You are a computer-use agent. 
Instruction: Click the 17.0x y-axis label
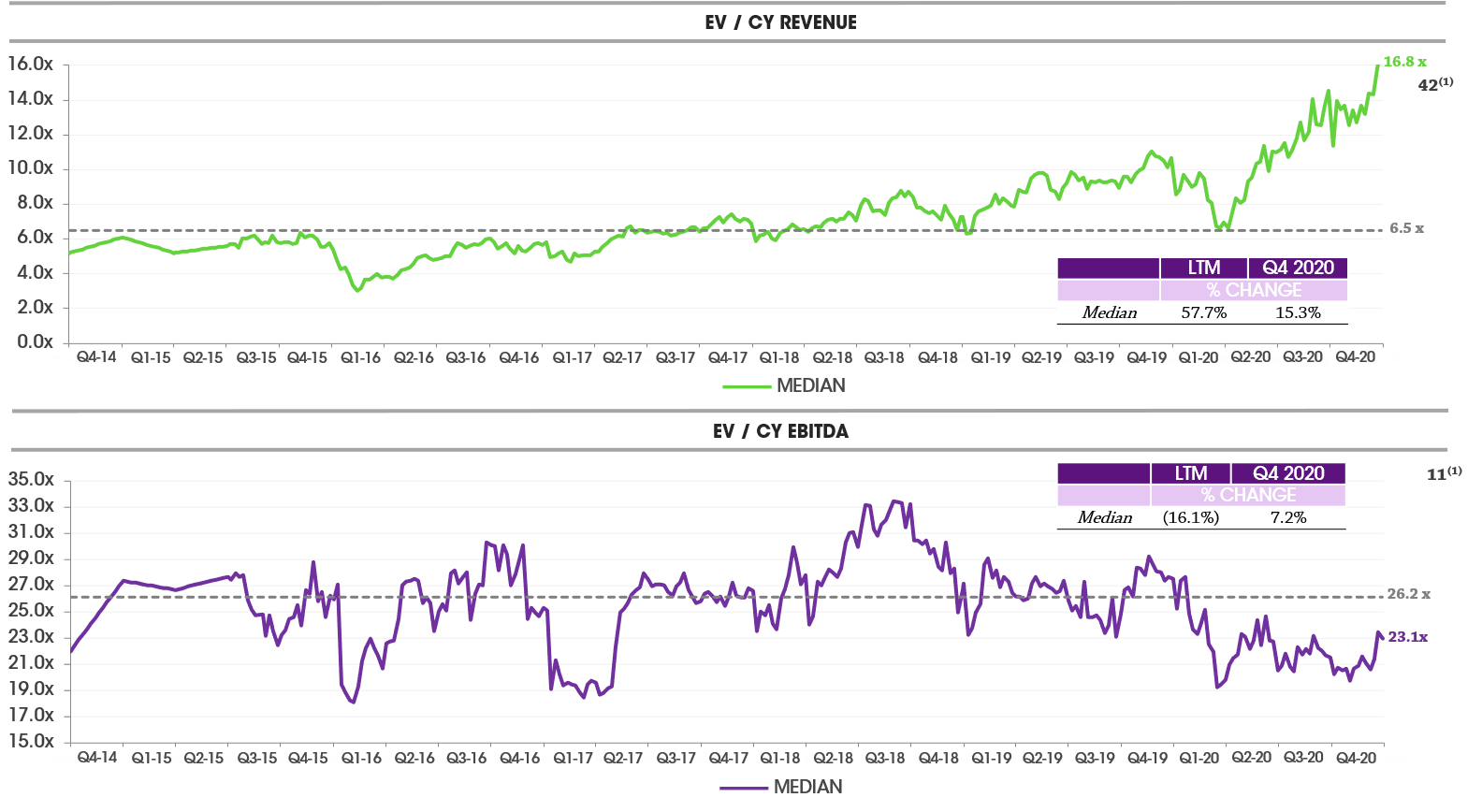pyautogui.click(x=31, y=715)
